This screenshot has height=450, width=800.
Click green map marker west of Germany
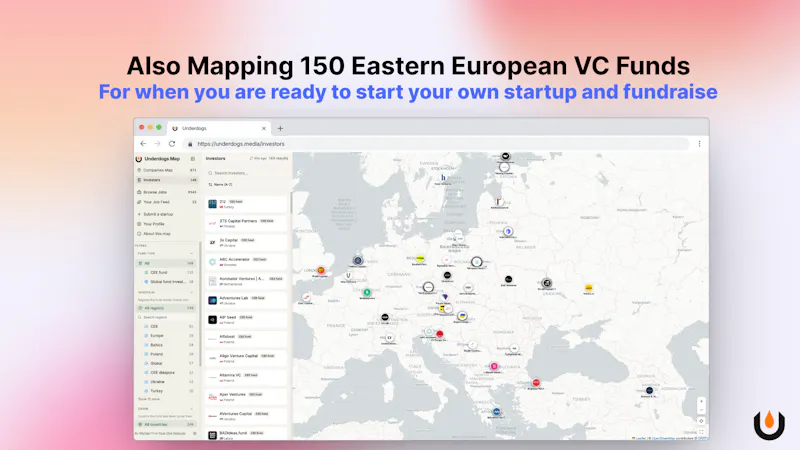click(367, 292)
